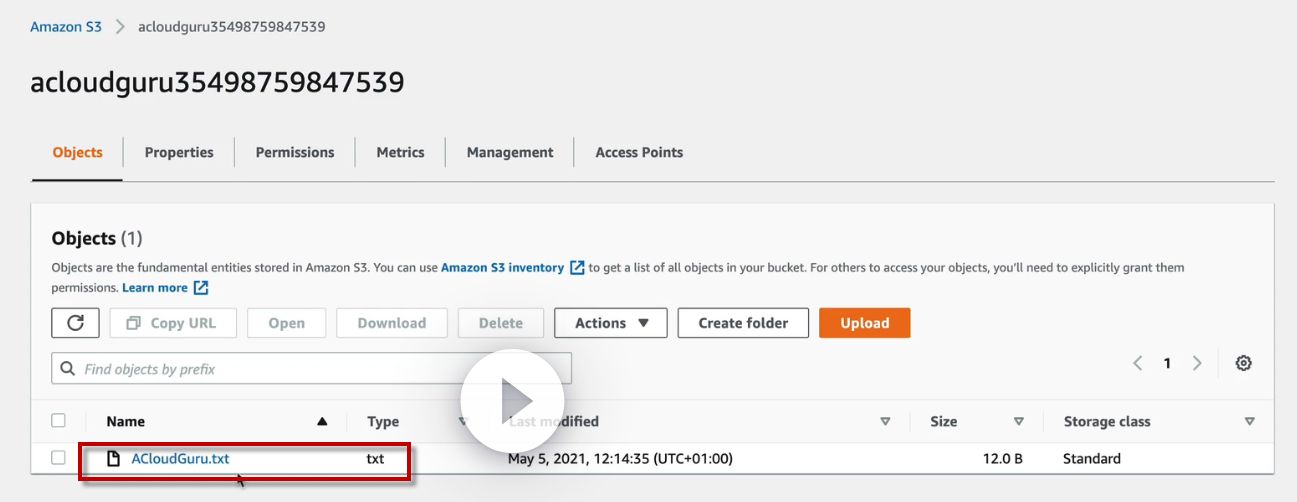The width and height of the screenshot is (1297, 502).
Task: Click page number 1 in pagination
Action: click(x=1167, y=364)
